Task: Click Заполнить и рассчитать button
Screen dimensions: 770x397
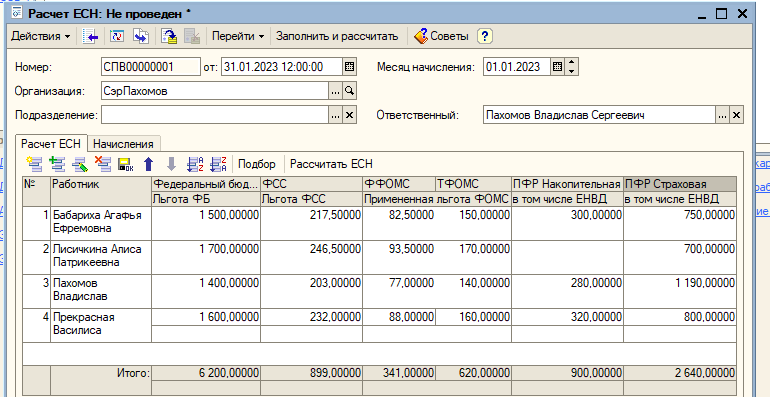Action: [x=336, y=36]
